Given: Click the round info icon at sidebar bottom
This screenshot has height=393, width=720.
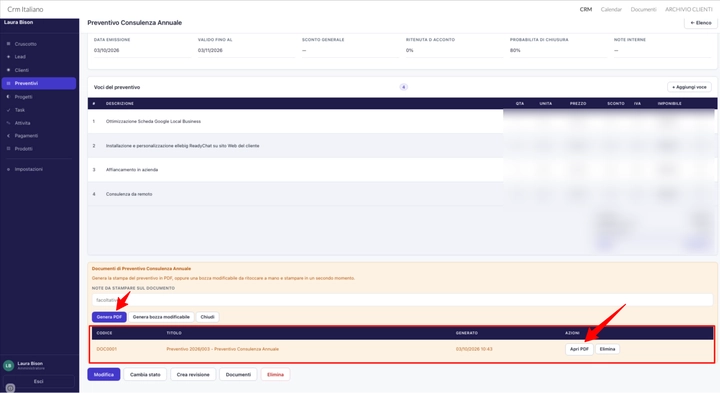Looking at the screenshot, I should point(10,388).
